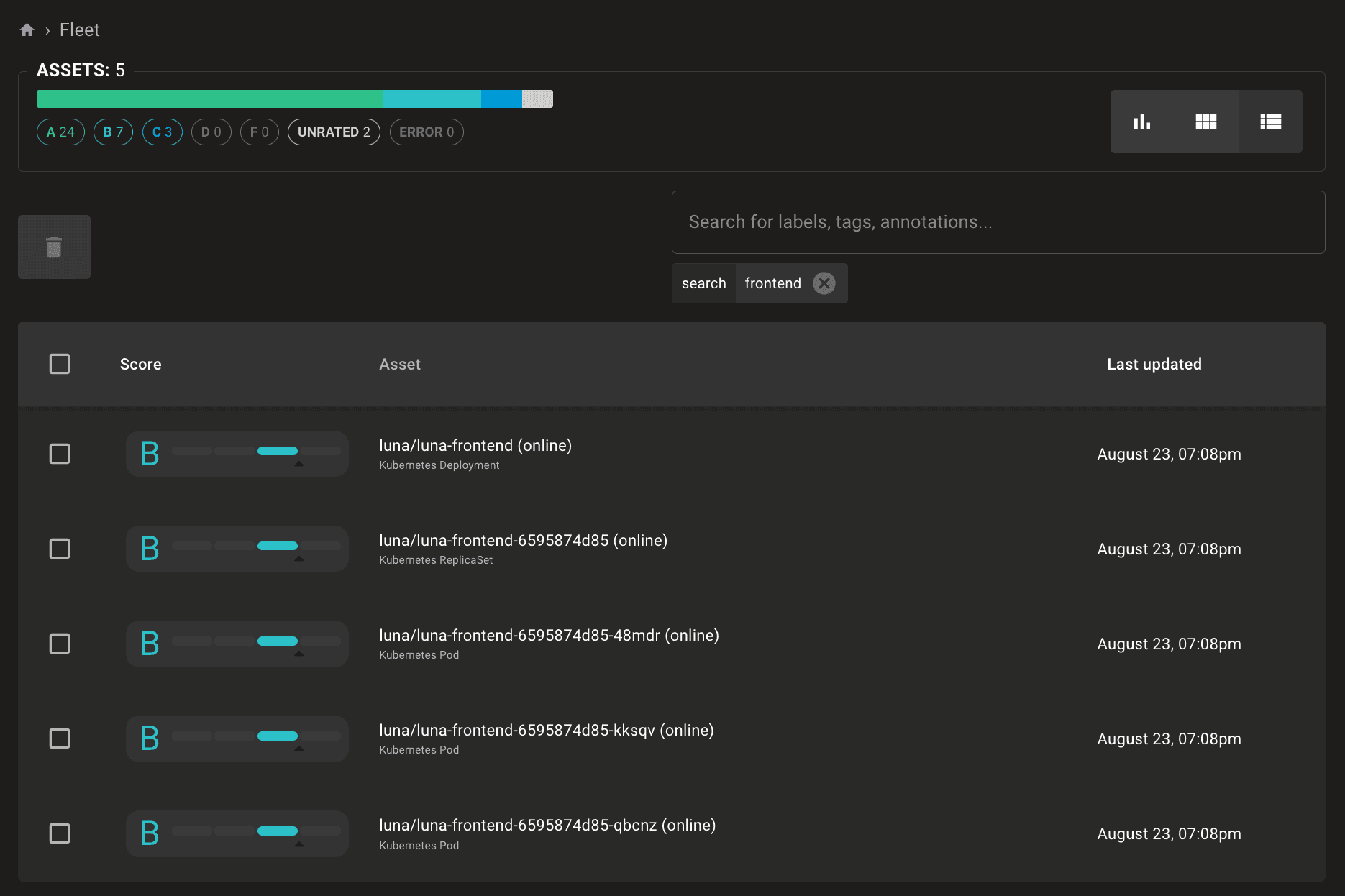
Task: Select the checkbox for luna/luna-frontend deployment
Action: pos(60,454)
